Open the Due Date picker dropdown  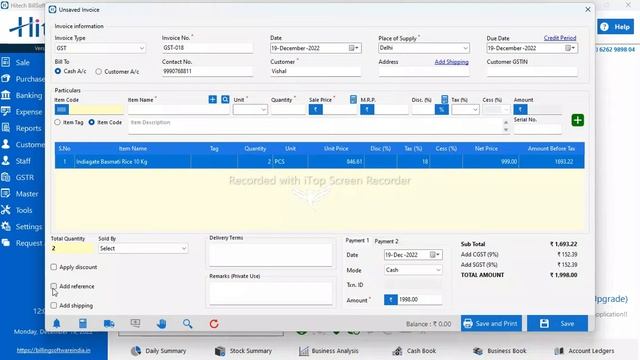pyautogui.click(x=570, y=48)
